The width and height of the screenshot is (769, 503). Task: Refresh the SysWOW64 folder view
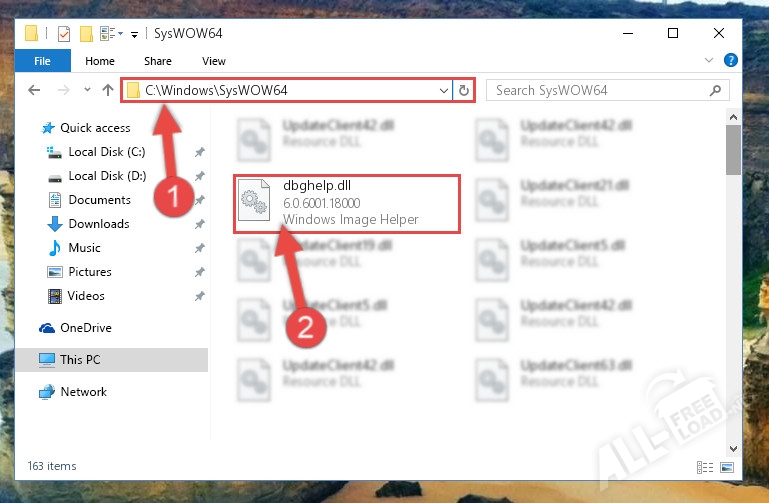click(x=463, y=90)
